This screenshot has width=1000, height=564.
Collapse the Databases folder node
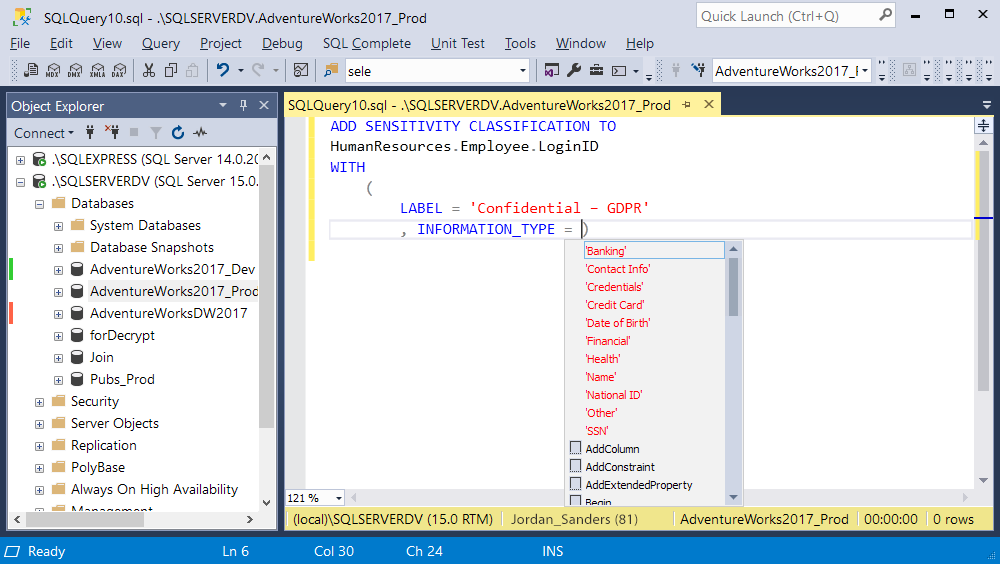point(40,204)
